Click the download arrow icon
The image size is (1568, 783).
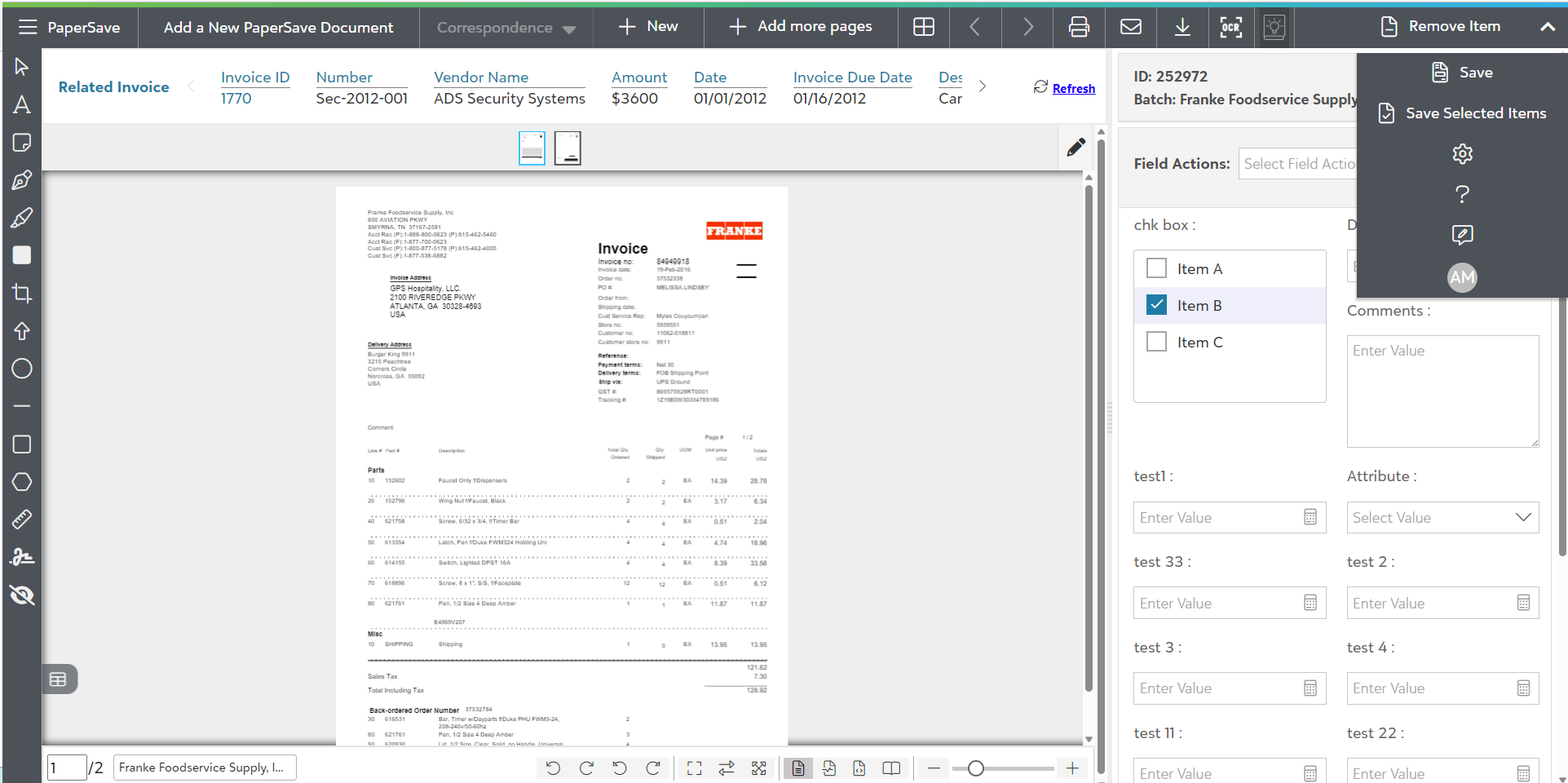1182,27
